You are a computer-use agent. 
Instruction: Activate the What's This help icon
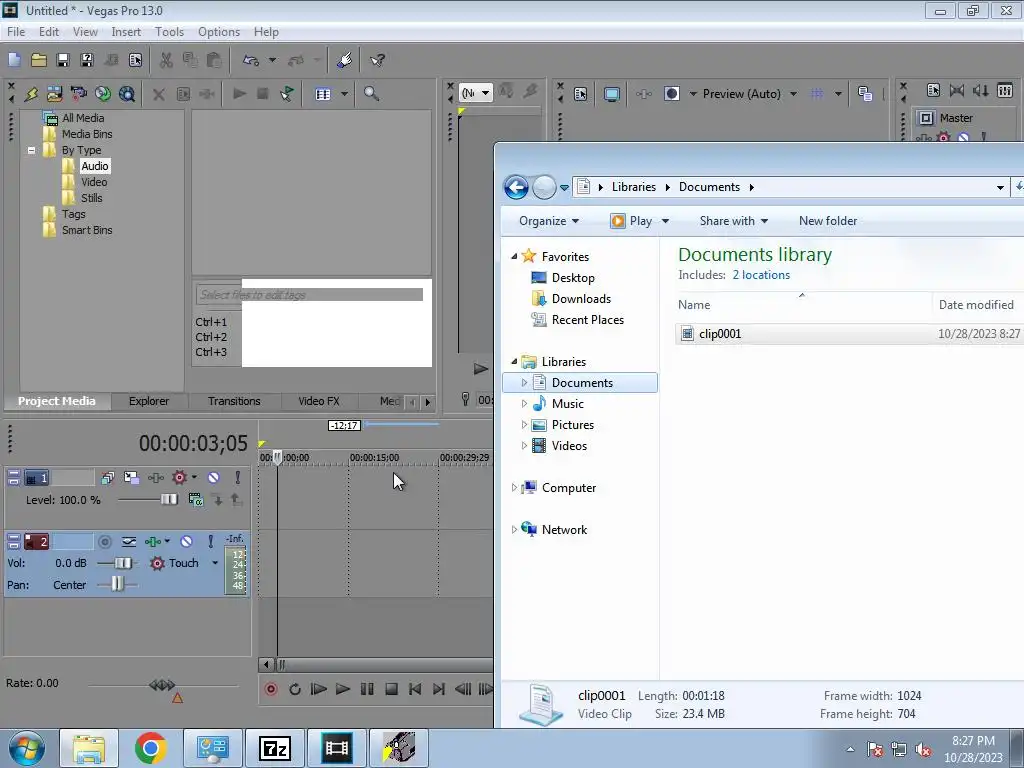click(377, 60)
